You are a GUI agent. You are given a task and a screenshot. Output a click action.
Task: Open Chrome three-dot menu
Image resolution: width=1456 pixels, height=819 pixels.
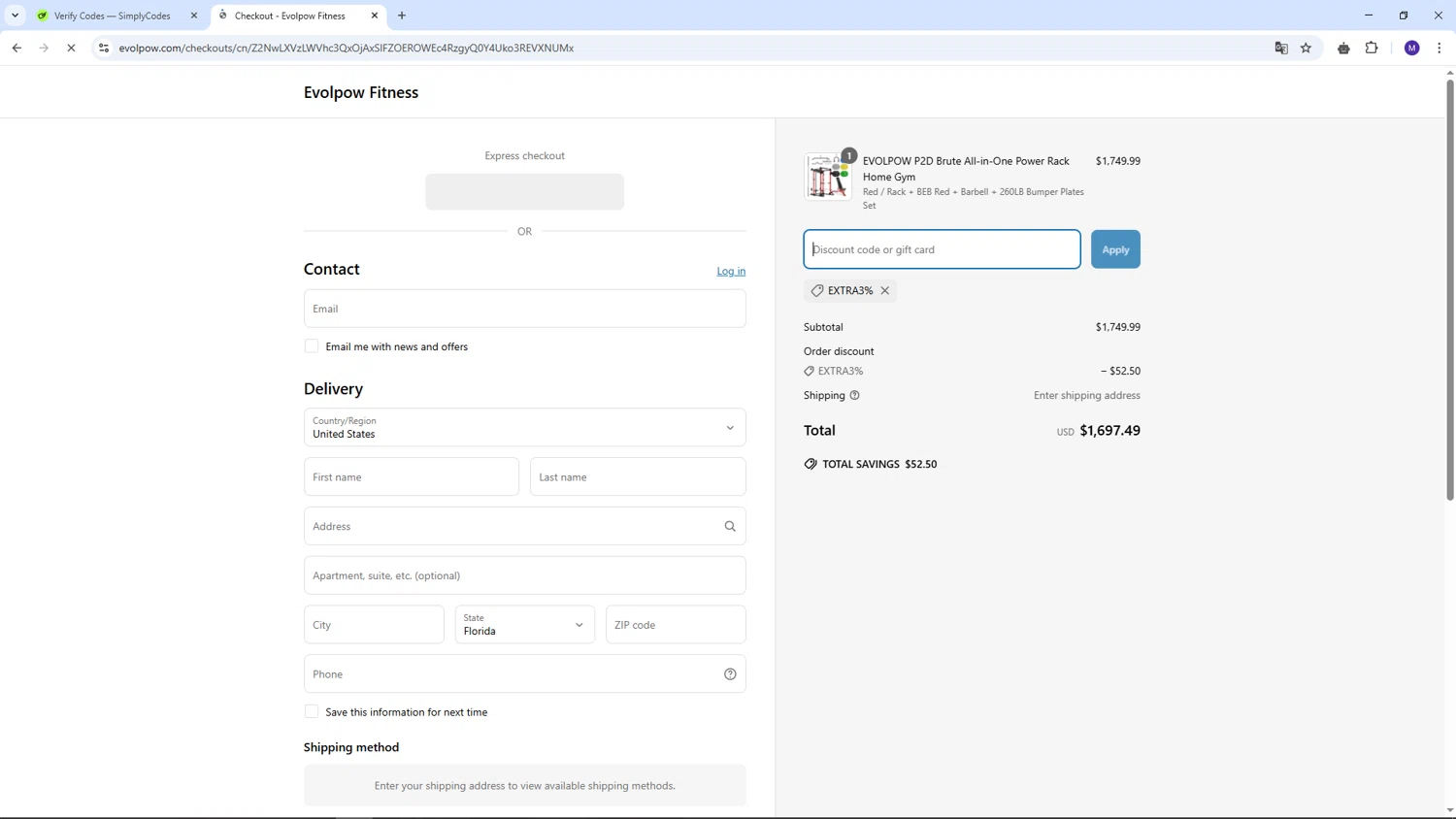coord(1439,48)
